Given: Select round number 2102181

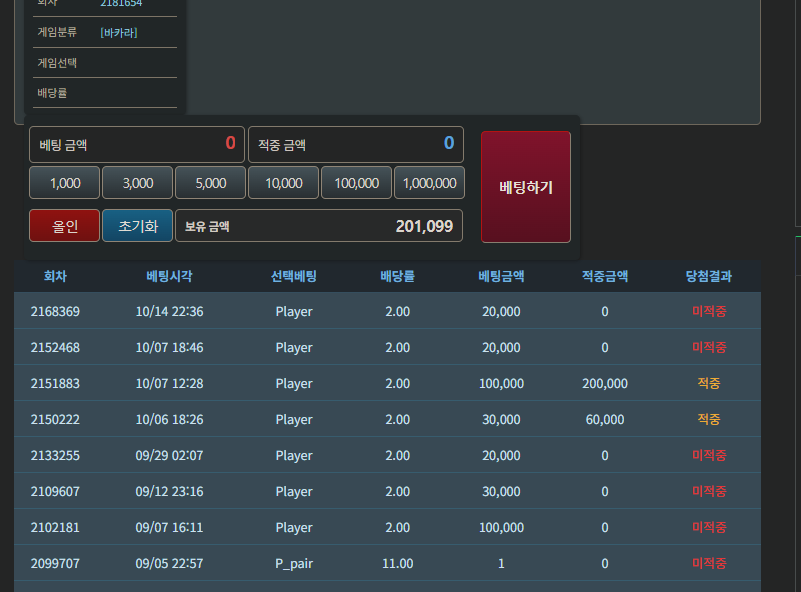Looking at the screenshot, I should (x=55, y=528).
